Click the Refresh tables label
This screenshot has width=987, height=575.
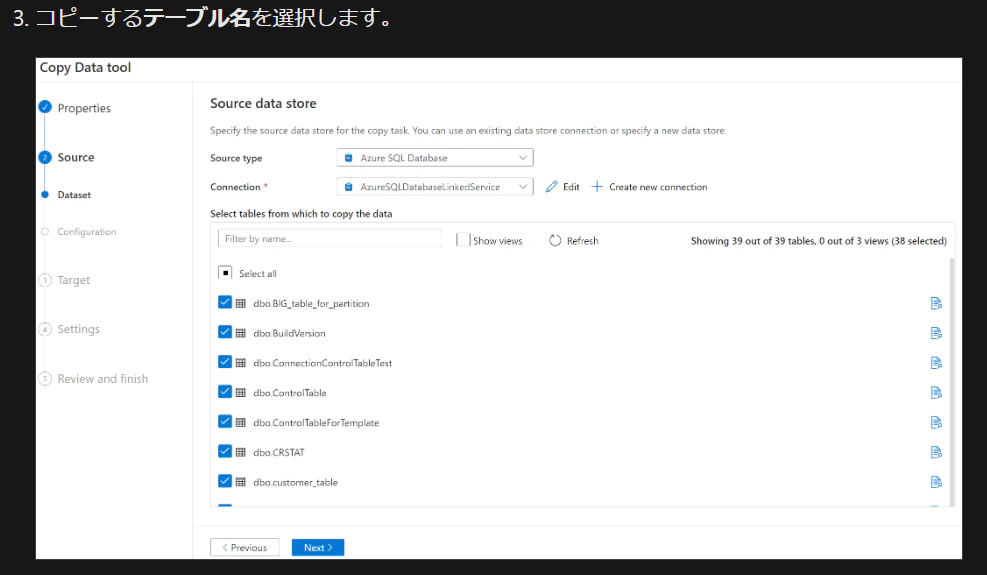click(x=582, y=241)
